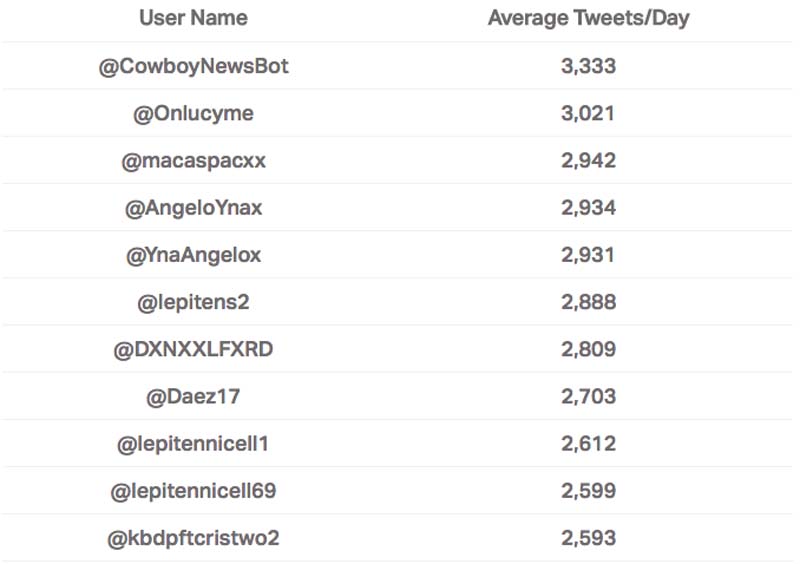Click the @YnaAngelox username
The width and height of the screenshot is (800, 564).
click(x=193, y=255)
